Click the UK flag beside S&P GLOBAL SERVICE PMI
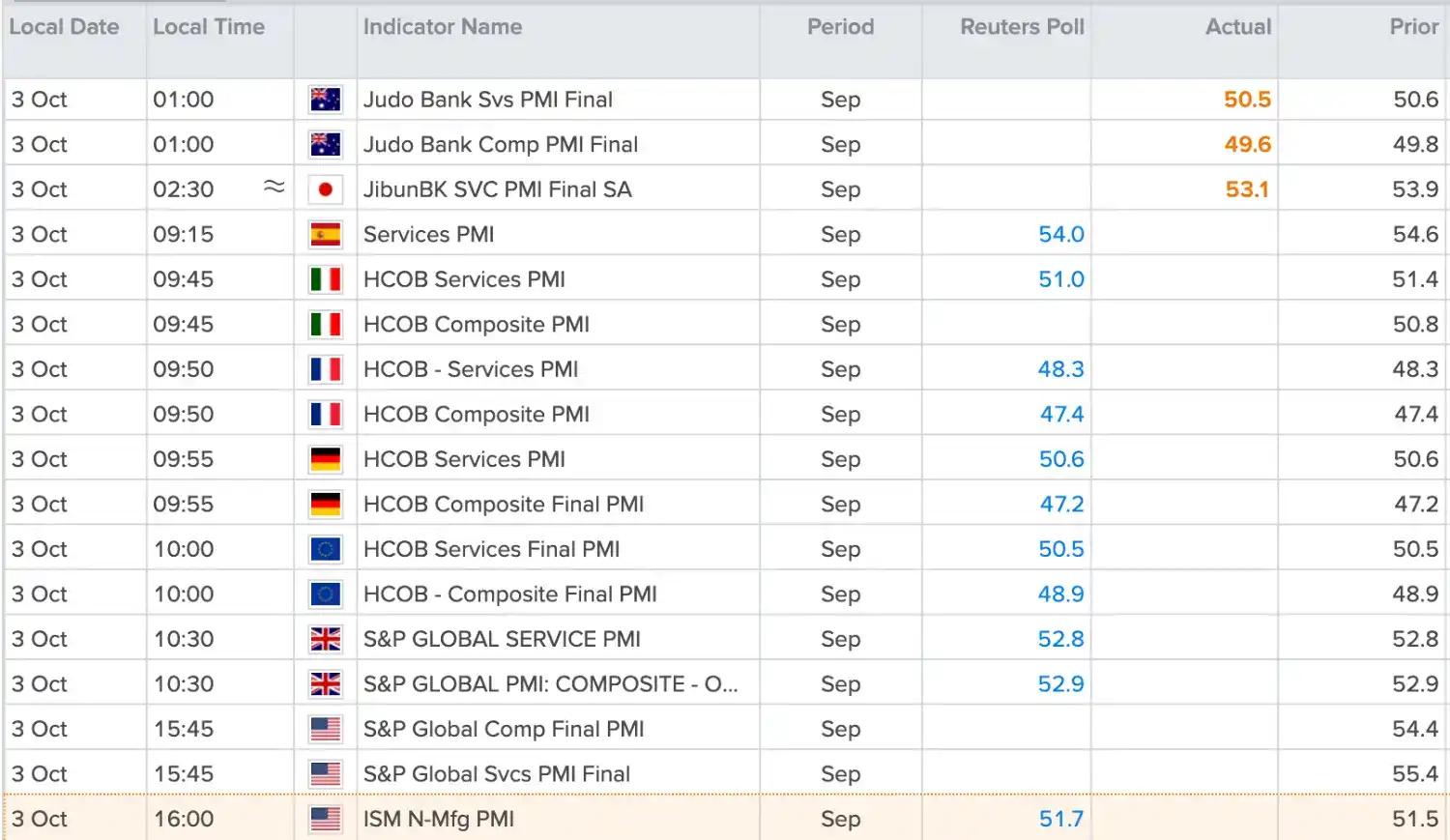The image size is (1450, 840). 326,639
